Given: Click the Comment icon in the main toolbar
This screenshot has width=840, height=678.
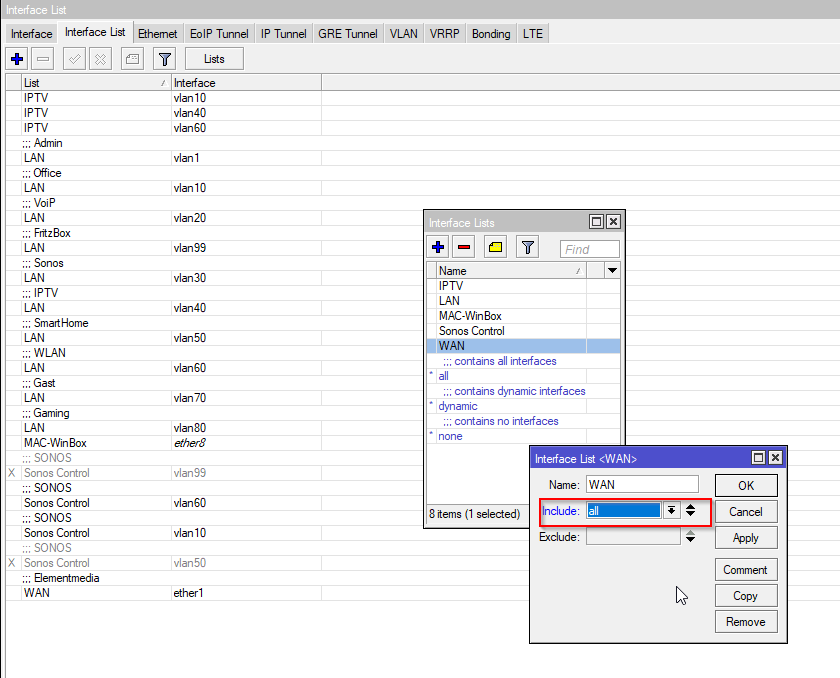Looking at the screenshot, I should (x=132, y=59).
